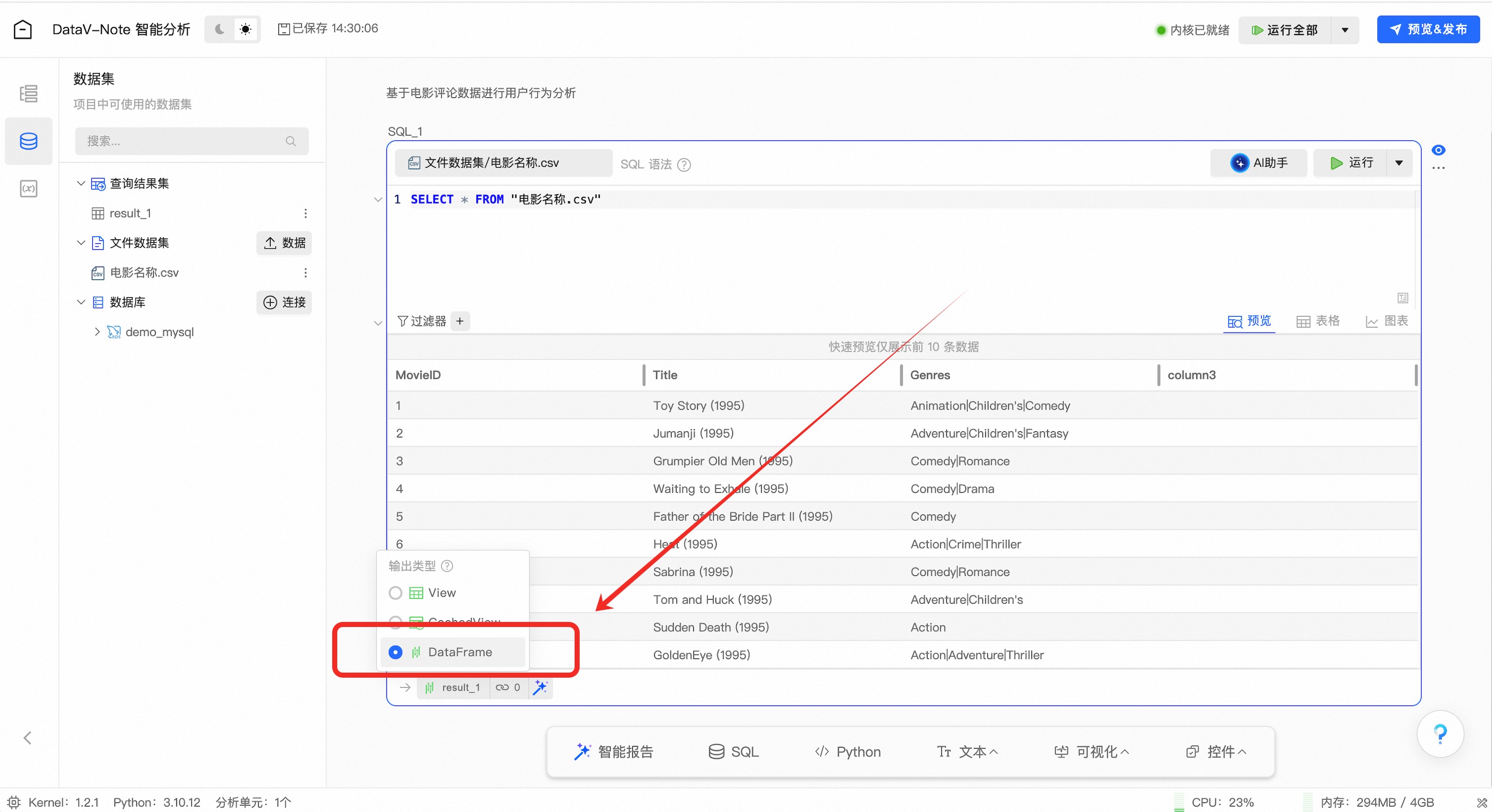Open the home page icon
Viewport: 1492px width, 812px height.
(x=23, y=29)
